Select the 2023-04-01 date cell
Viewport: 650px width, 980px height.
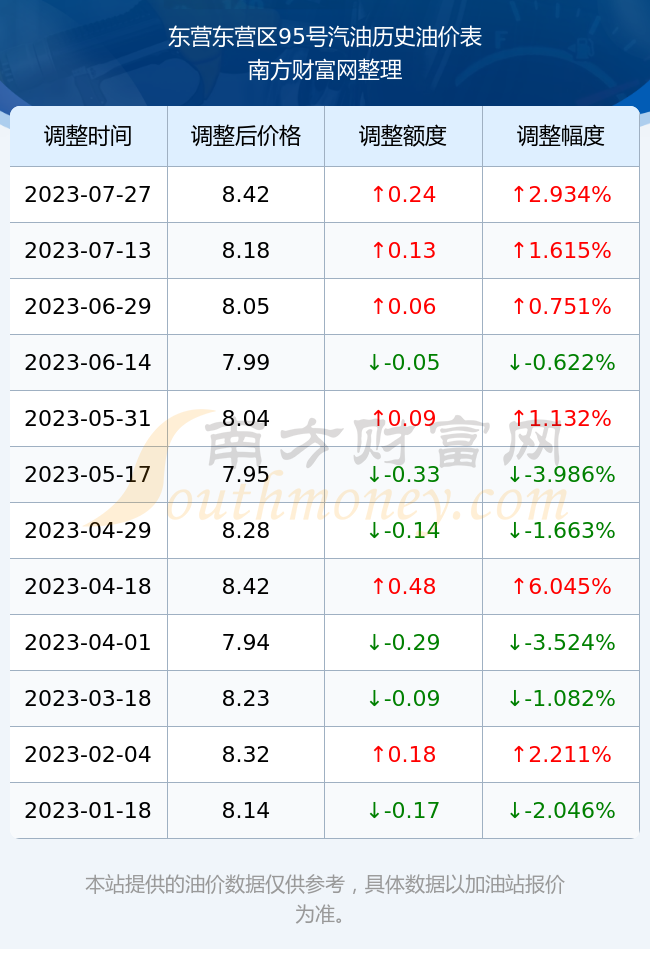[88, 642]
